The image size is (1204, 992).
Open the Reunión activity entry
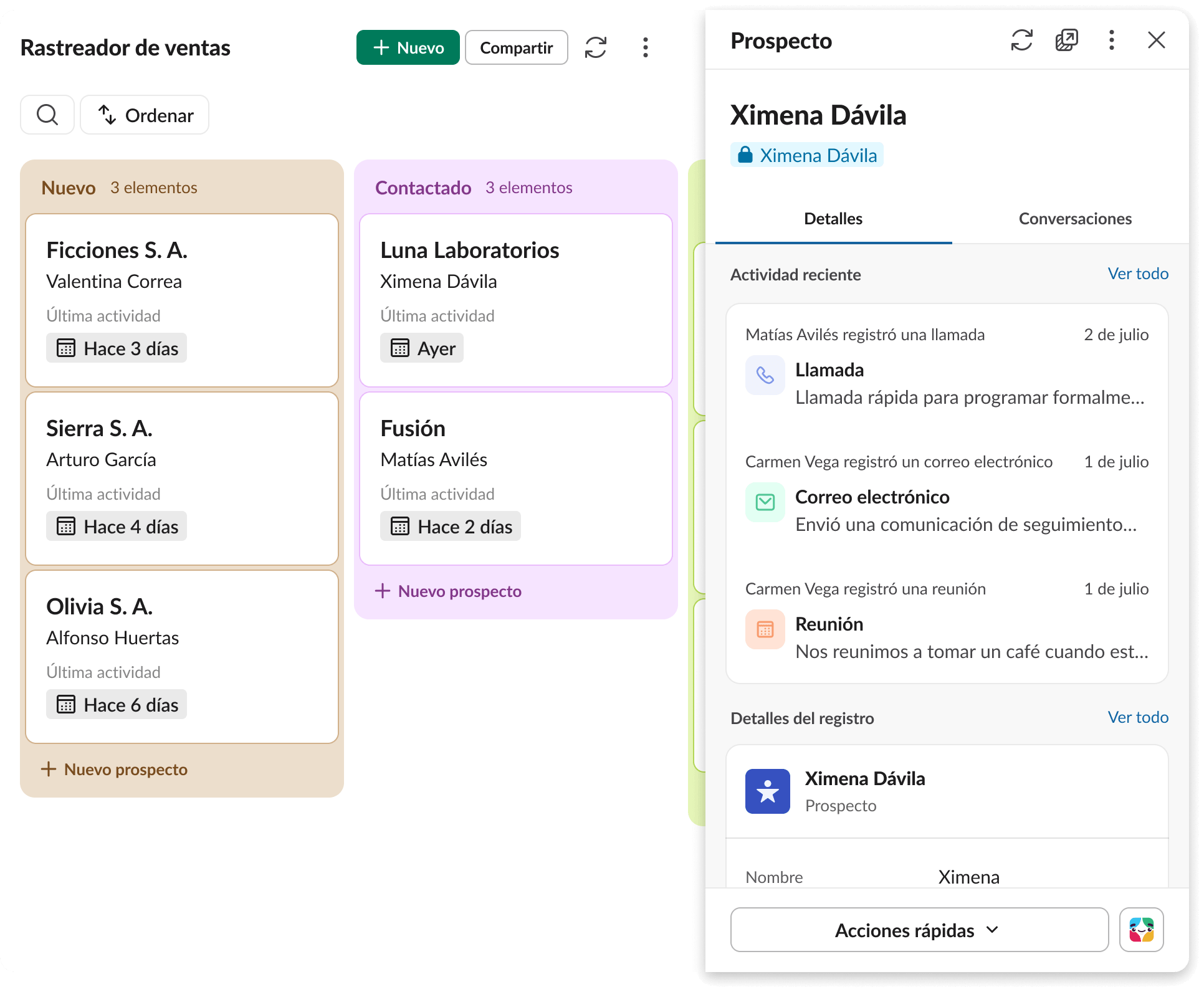coord(947,623)
